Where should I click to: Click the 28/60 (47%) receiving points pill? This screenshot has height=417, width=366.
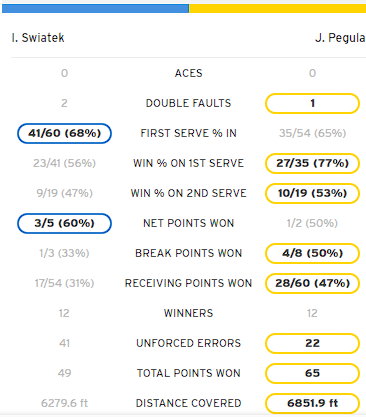[312, 283]
